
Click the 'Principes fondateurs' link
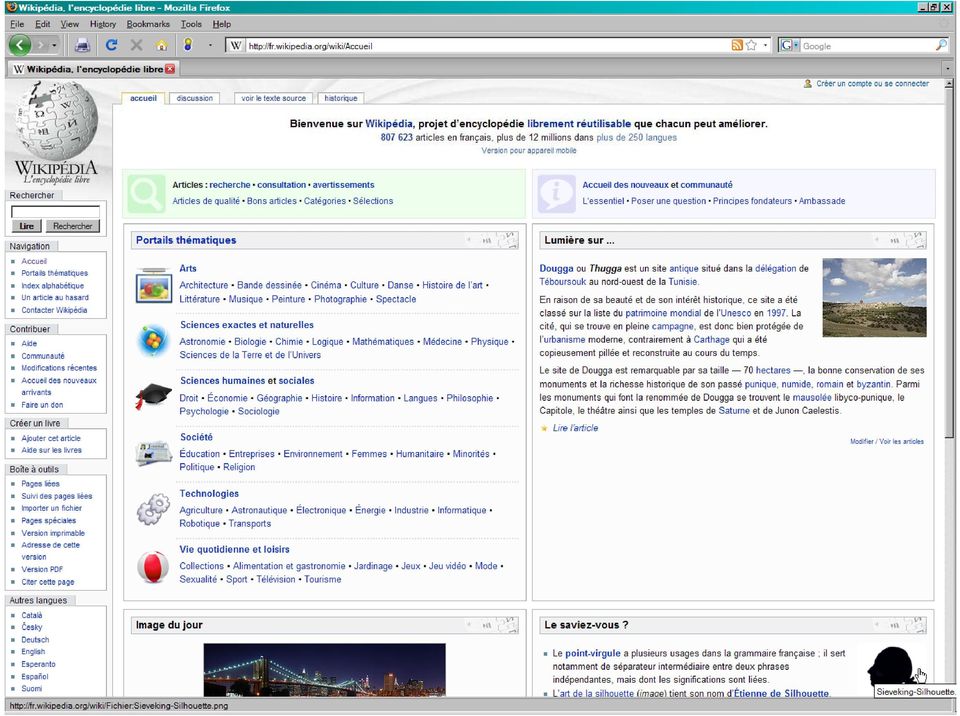click(752, 201)
